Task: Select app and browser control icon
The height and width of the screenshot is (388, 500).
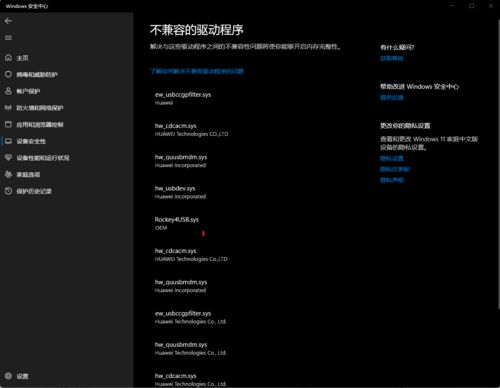Action: click(x=8, y=124)
